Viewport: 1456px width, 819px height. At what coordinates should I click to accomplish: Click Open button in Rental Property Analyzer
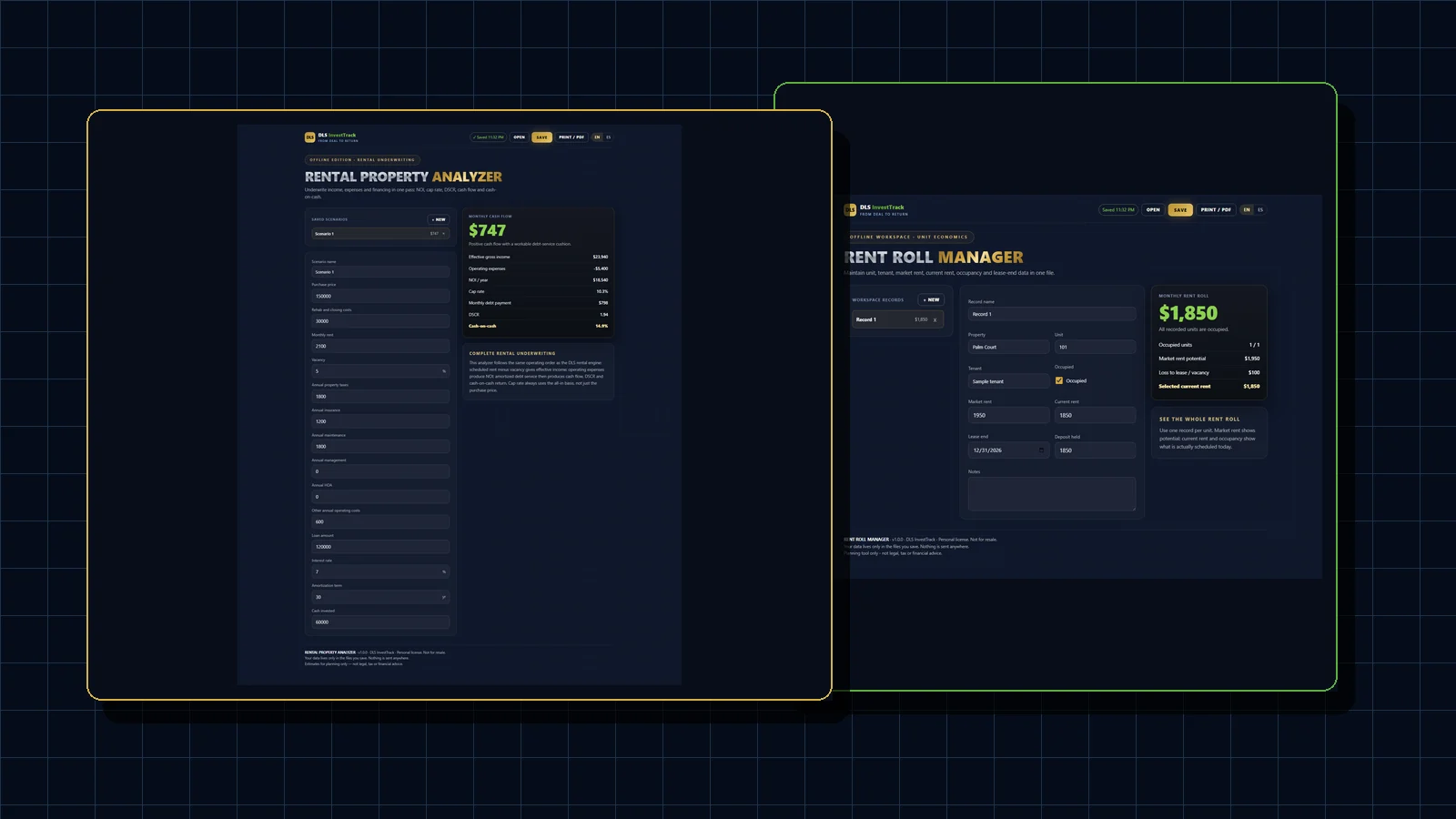519,137
